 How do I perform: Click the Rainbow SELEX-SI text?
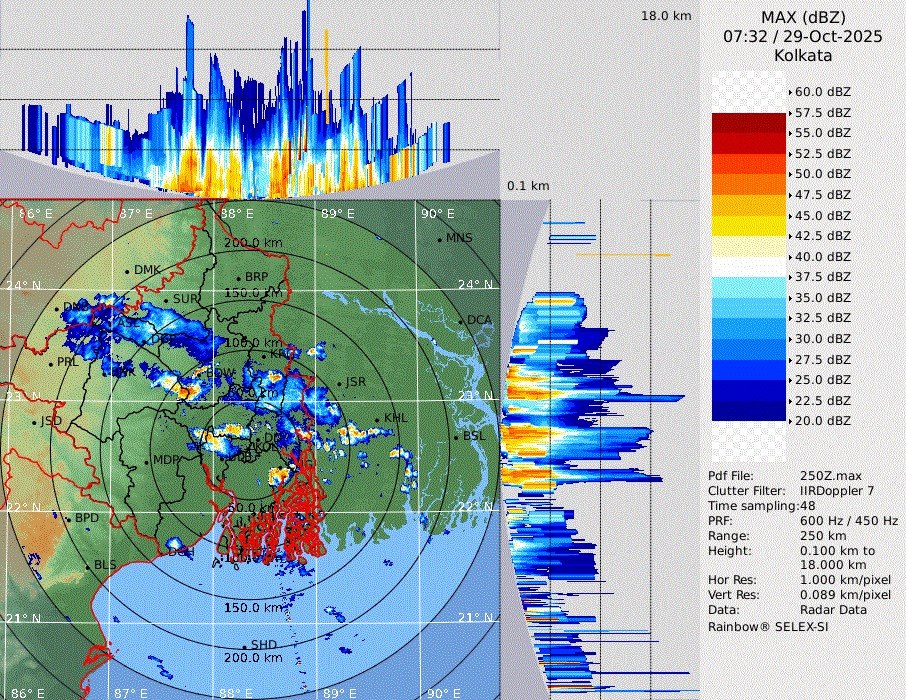click(768, 627)
